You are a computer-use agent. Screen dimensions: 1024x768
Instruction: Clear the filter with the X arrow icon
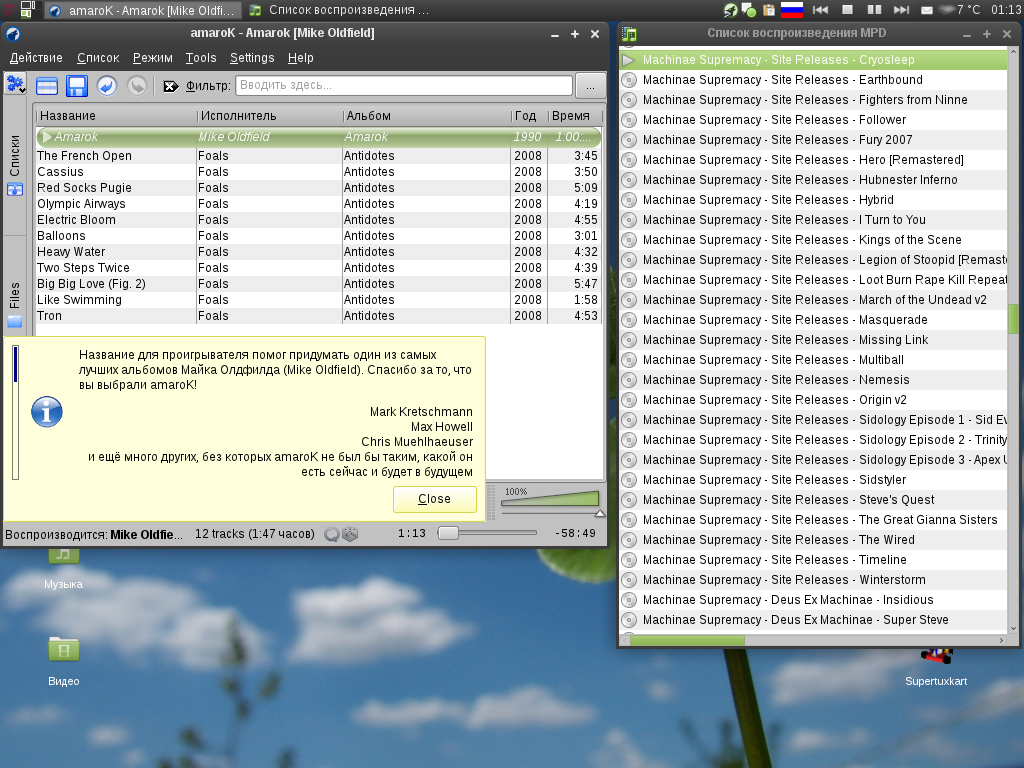point(170,86)
